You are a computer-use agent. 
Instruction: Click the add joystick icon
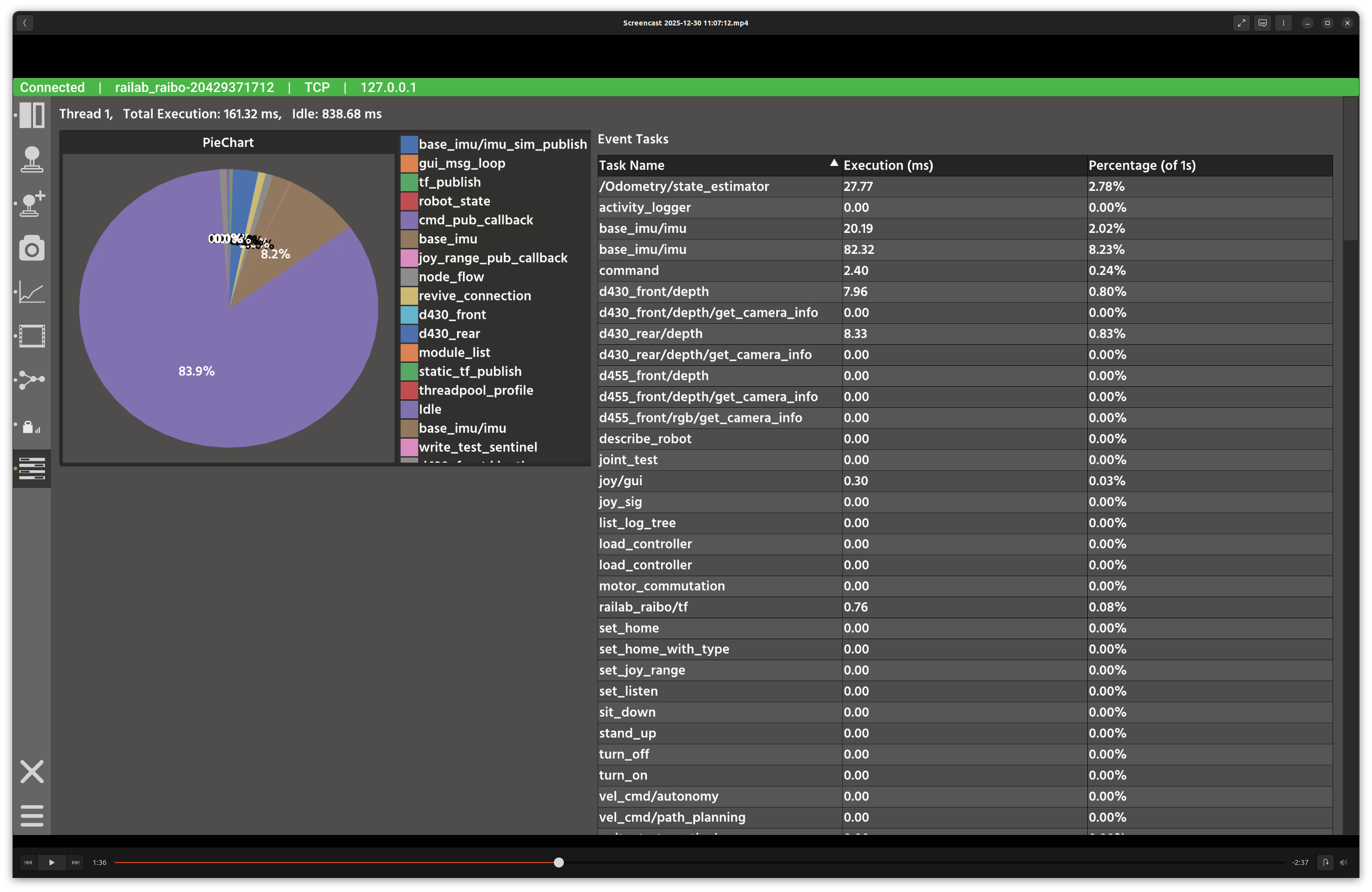coord(31,203)
